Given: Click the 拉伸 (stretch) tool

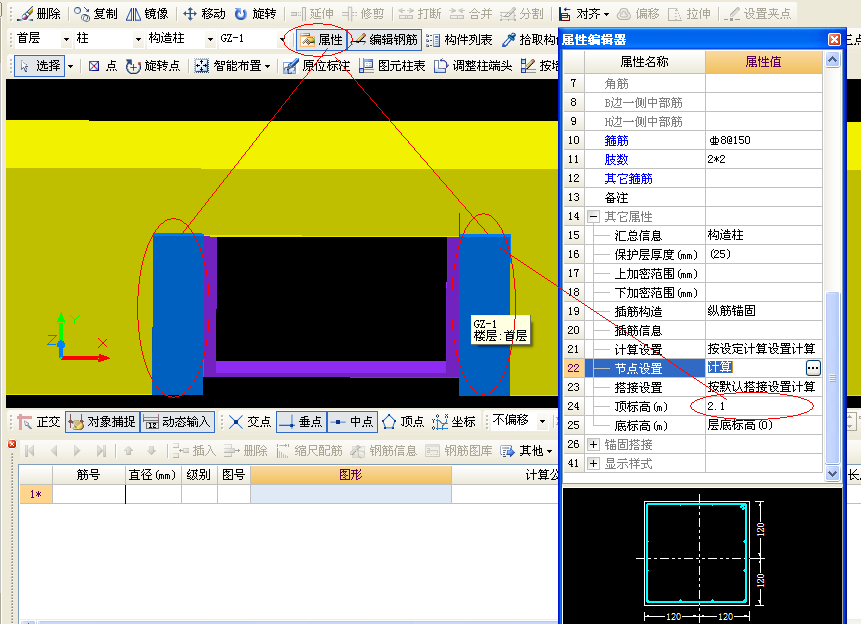Looking at the screenshot, I should tap(689, 14).
